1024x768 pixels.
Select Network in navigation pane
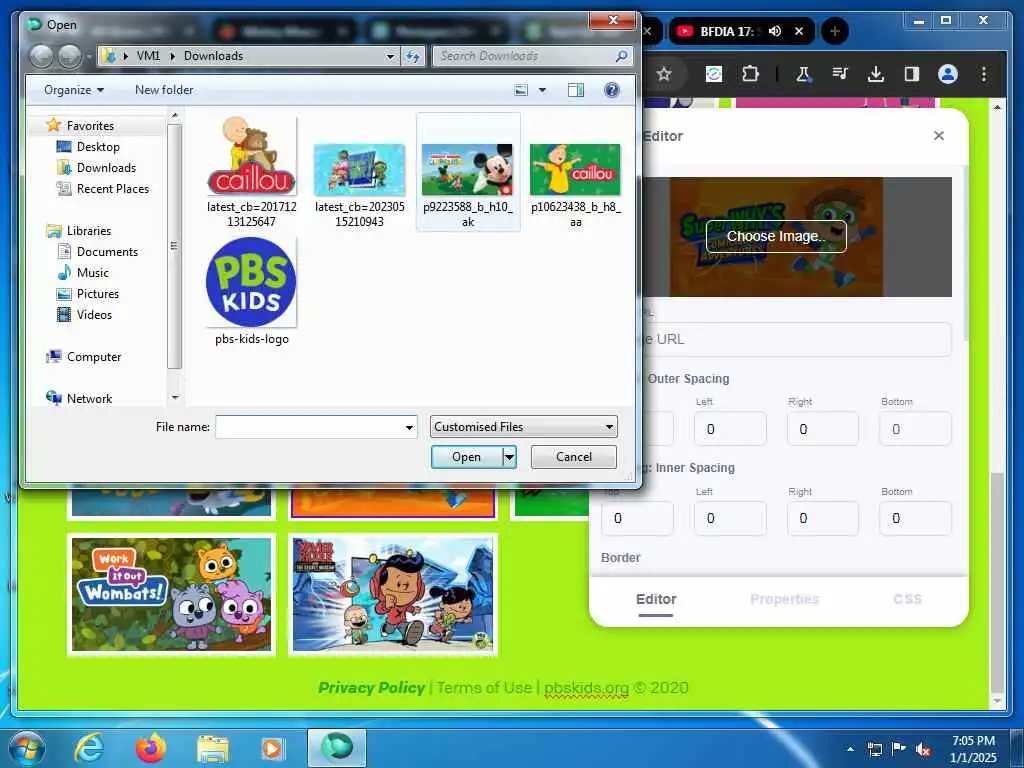click(89, 398)
